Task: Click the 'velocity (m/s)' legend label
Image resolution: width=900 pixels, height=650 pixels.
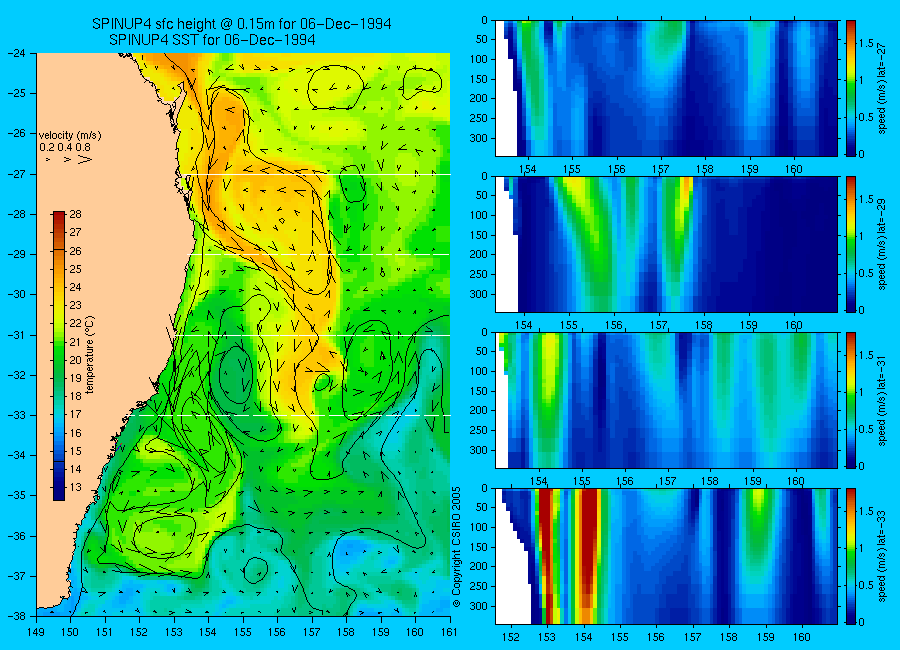Action: pos(70,136)
